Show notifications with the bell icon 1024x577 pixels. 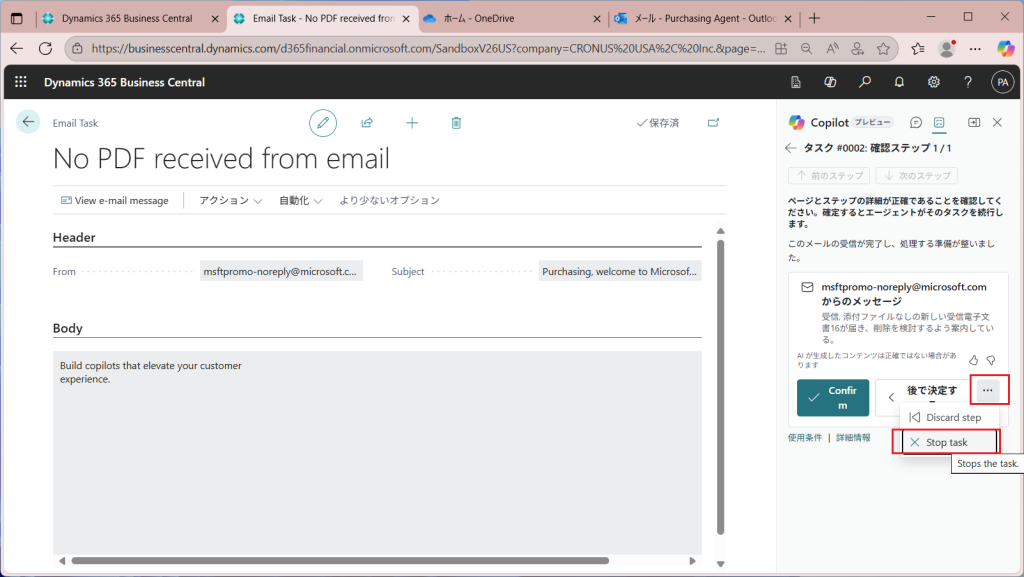pos(899,82)
